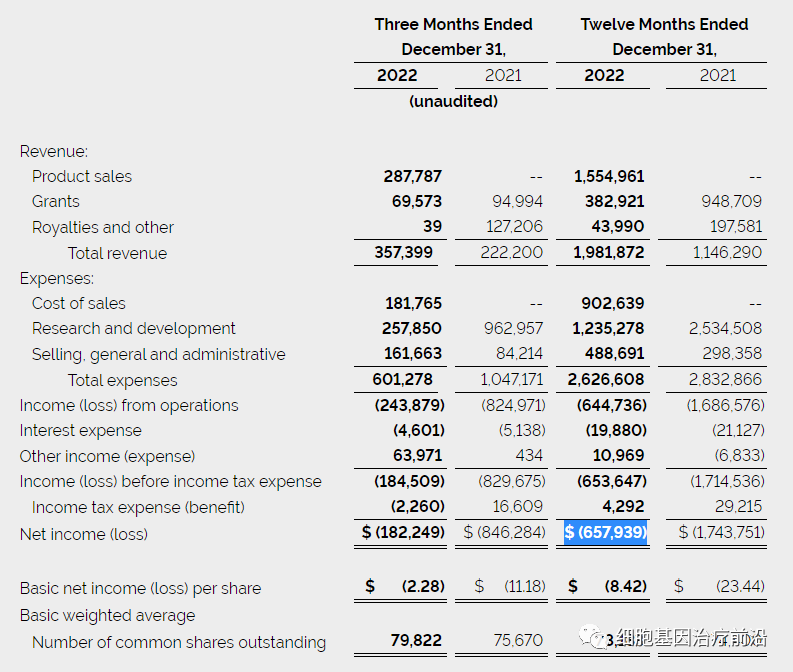
Task: Select the product sales value 287,787
Action: [x=412, y=176]
